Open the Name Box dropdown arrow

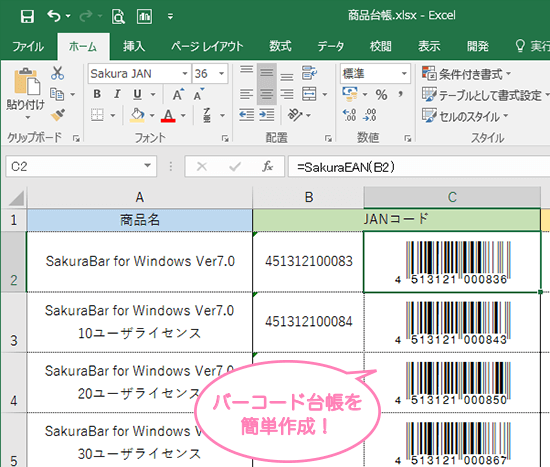[148, 166]
